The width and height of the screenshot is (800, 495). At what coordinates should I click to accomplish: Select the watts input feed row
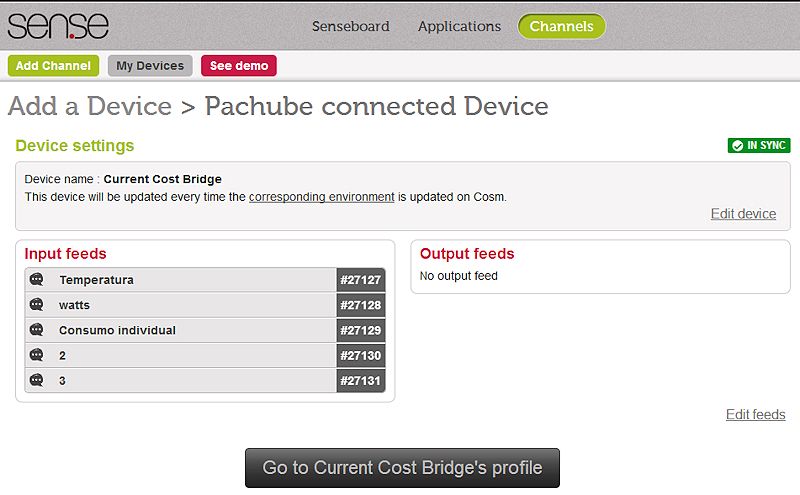(x=205, y=305)
